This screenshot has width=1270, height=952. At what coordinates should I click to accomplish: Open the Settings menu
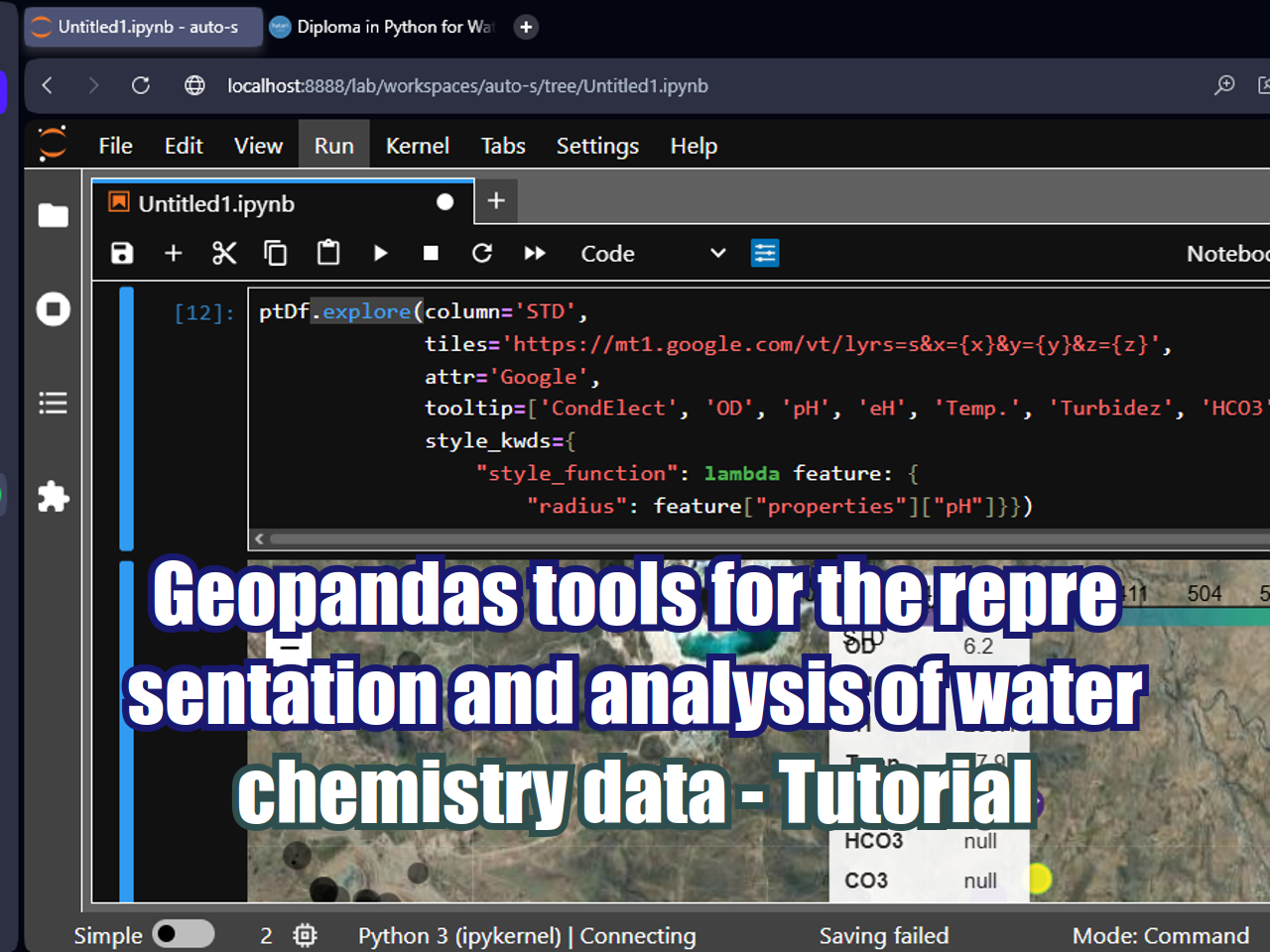point(597,146)
